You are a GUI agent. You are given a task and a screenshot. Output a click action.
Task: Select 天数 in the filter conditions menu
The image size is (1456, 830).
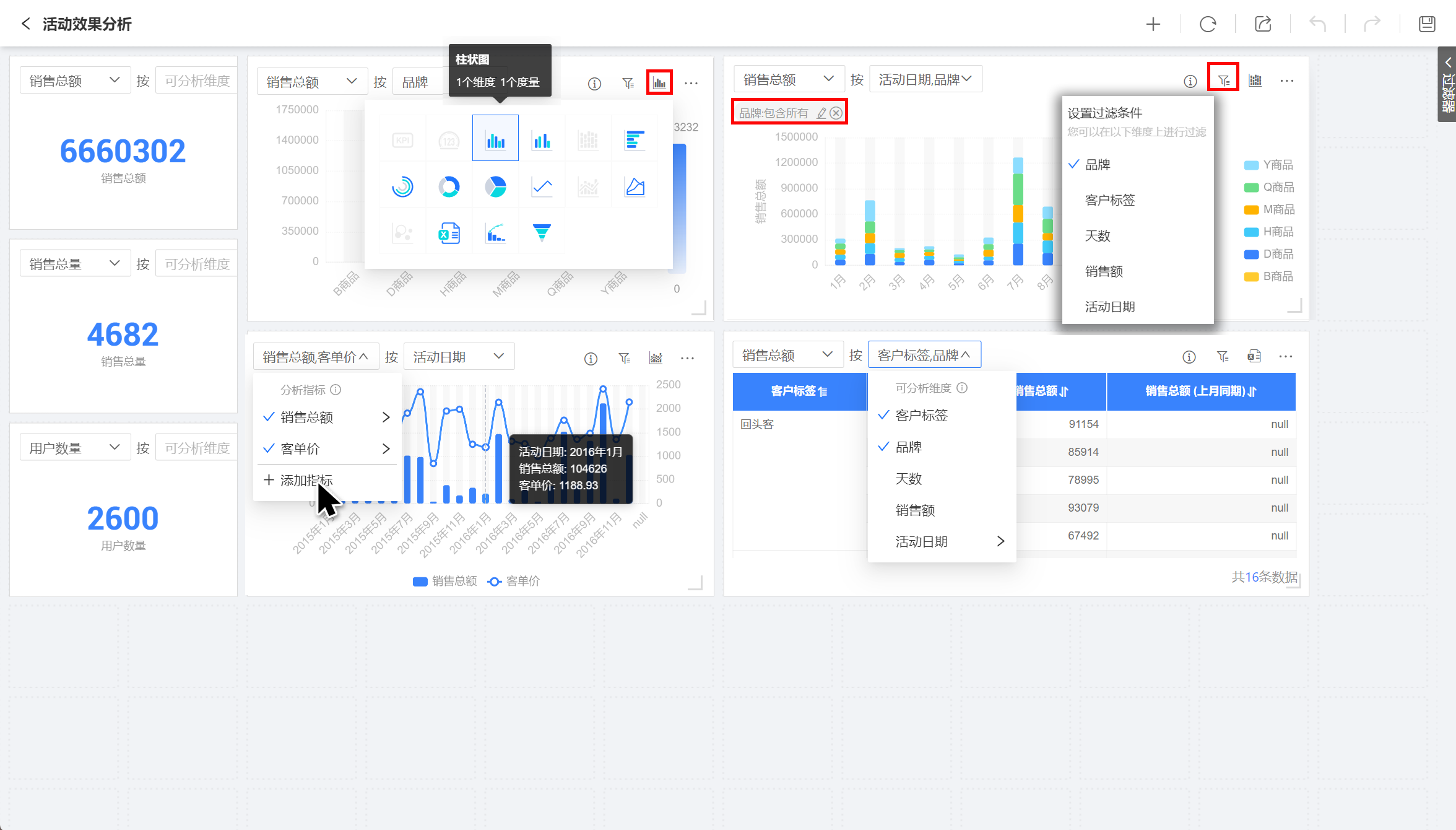click(x=1097, y=236)
